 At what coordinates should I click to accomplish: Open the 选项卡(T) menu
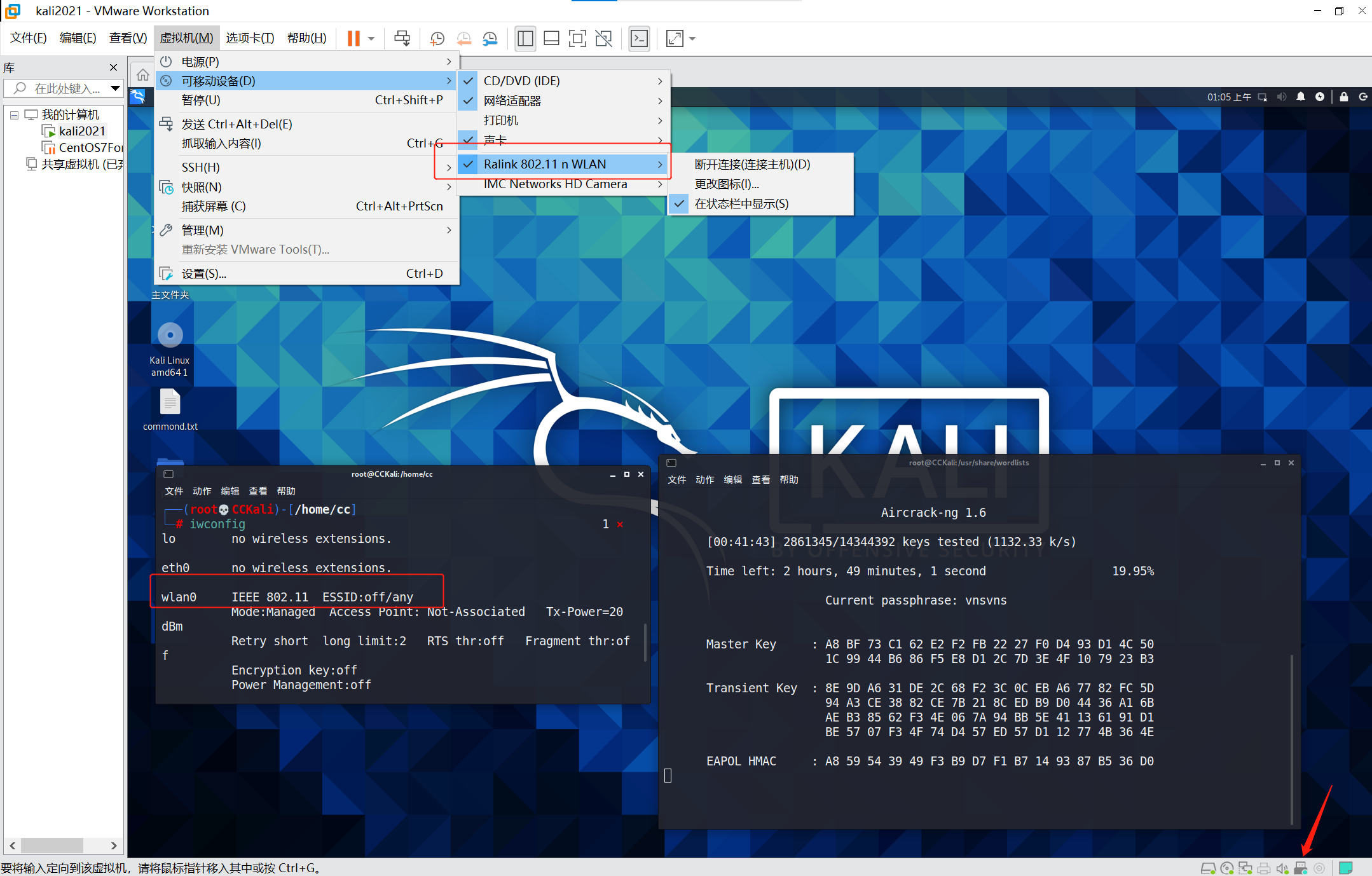(250, 38)
